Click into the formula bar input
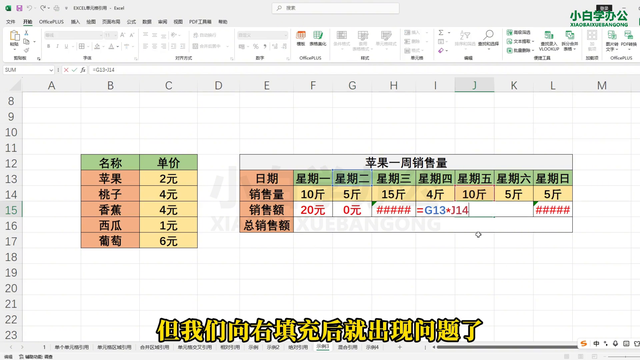Screen dimensions: 640x360 363,70
